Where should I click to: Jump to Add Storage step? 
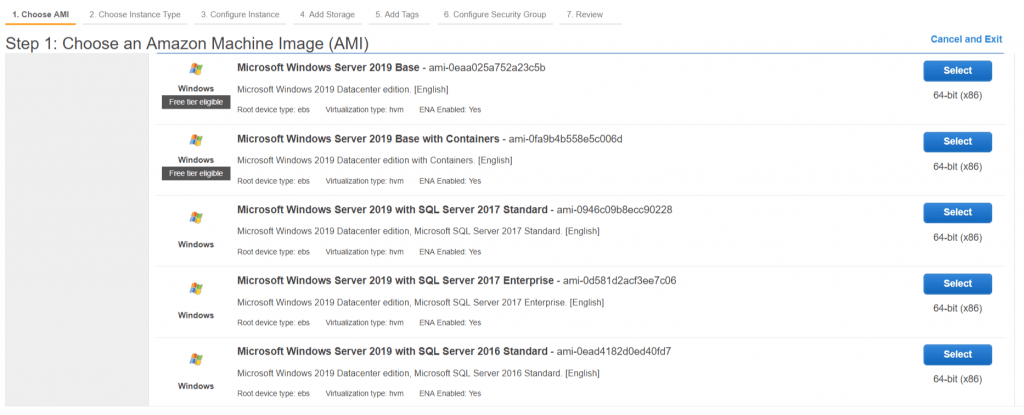tap(327, 14)
